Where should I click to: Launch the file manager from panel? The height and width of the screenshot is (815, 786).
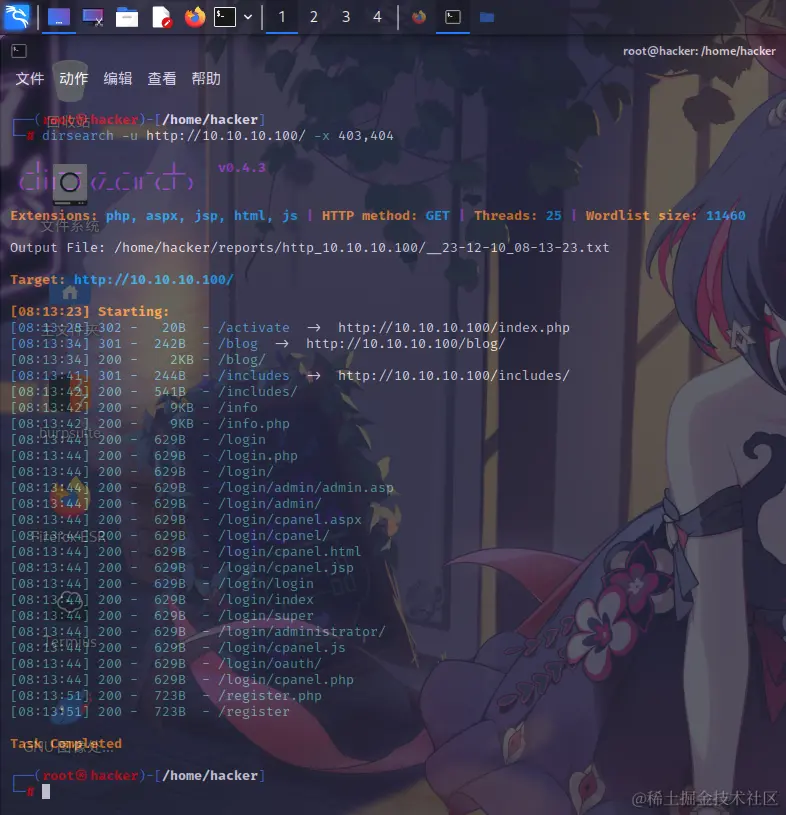[x=127, y=17]
